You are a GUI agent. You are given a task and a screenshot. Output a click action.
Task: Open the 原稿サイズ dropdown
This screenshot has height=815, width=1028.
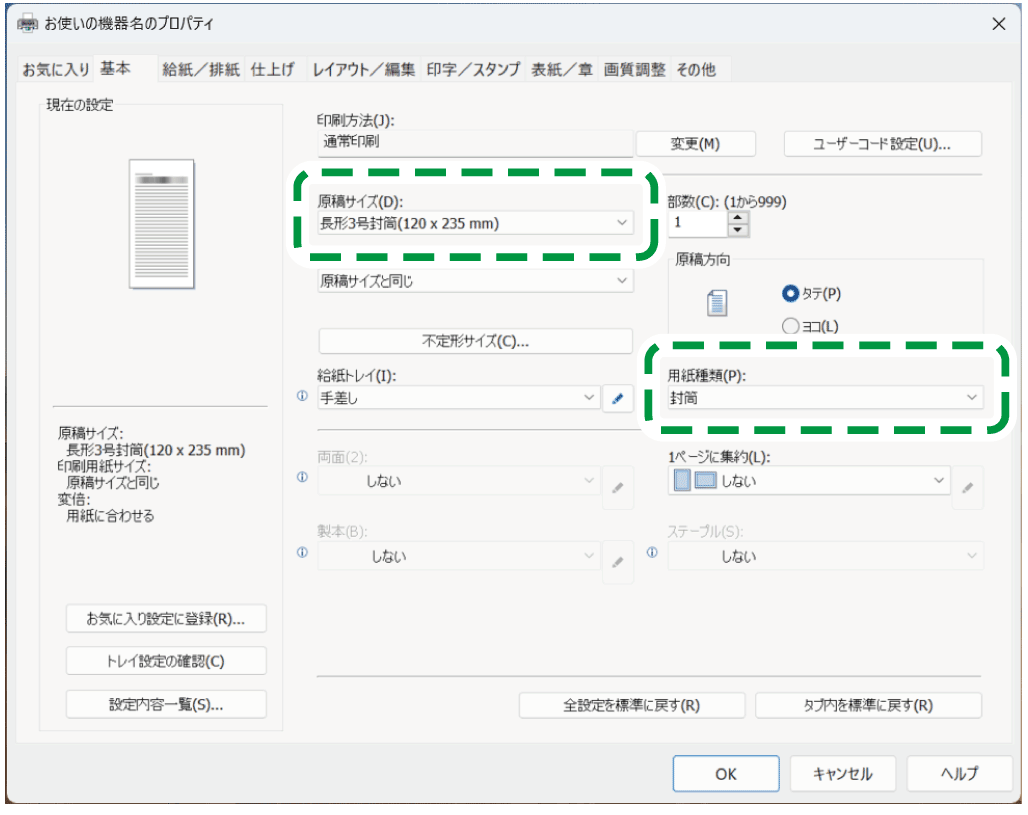pyautogui.click(x=475, y=223)
